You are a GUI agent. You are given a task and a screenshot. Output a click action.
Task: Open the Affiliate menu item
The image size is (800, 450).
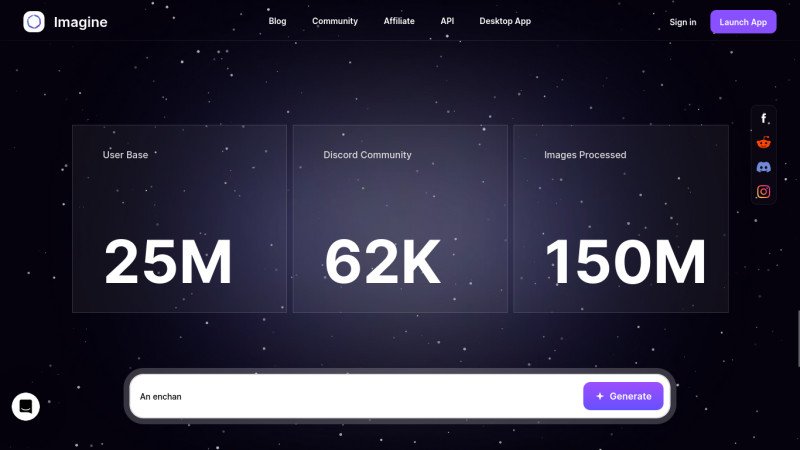click(399, 21)
